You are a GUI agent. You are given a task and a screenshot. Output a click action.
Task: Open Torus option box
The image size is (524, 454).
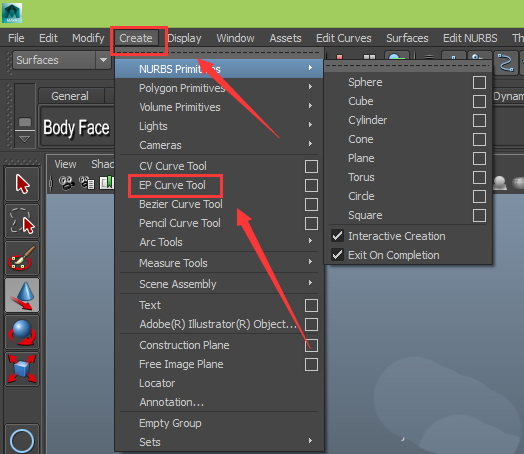tap(479, 177)
